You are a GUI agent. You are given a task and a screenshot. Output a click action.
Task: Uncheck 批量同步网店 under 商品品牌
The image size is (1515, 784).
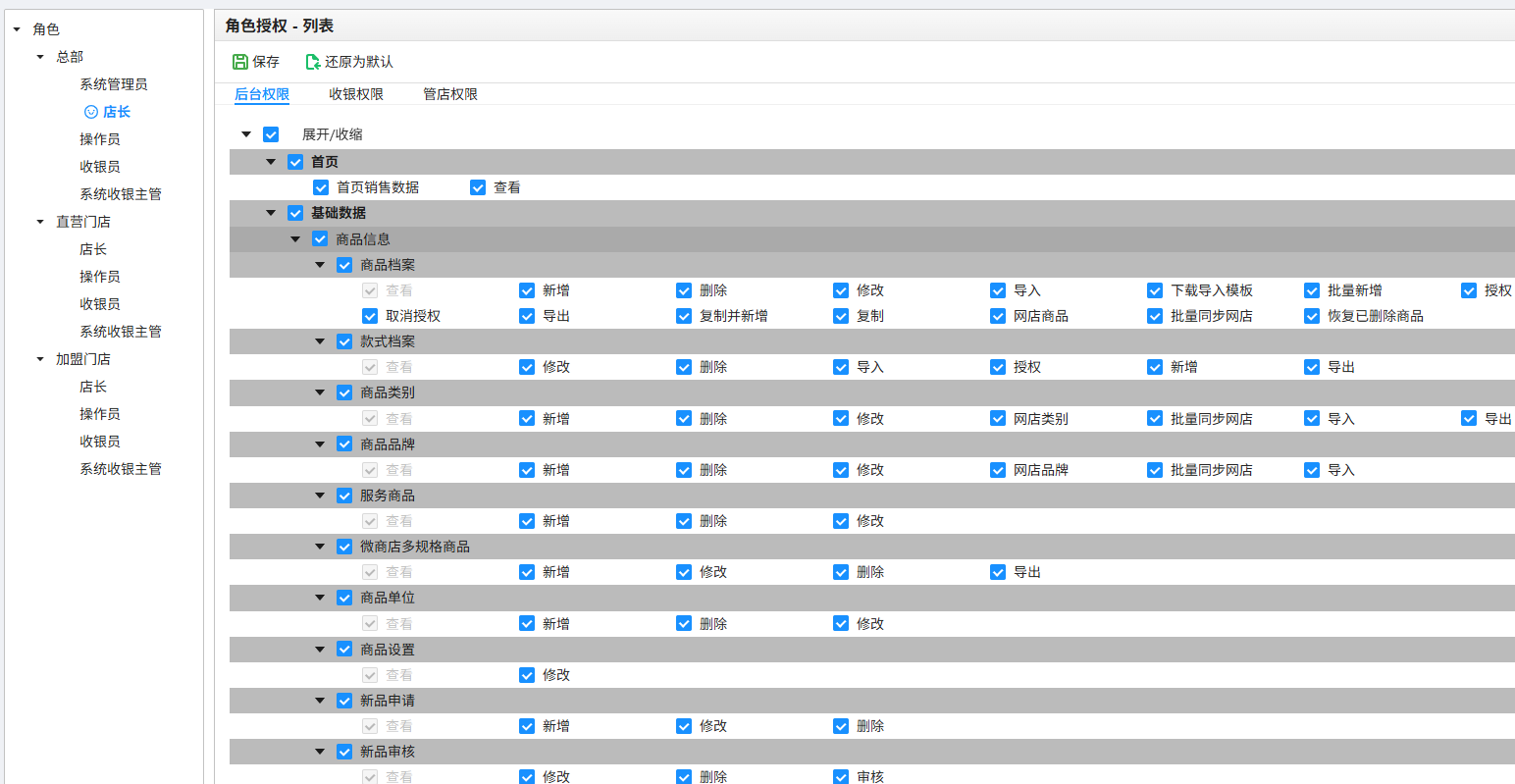pyautogui.click(x=1155, y=470)
